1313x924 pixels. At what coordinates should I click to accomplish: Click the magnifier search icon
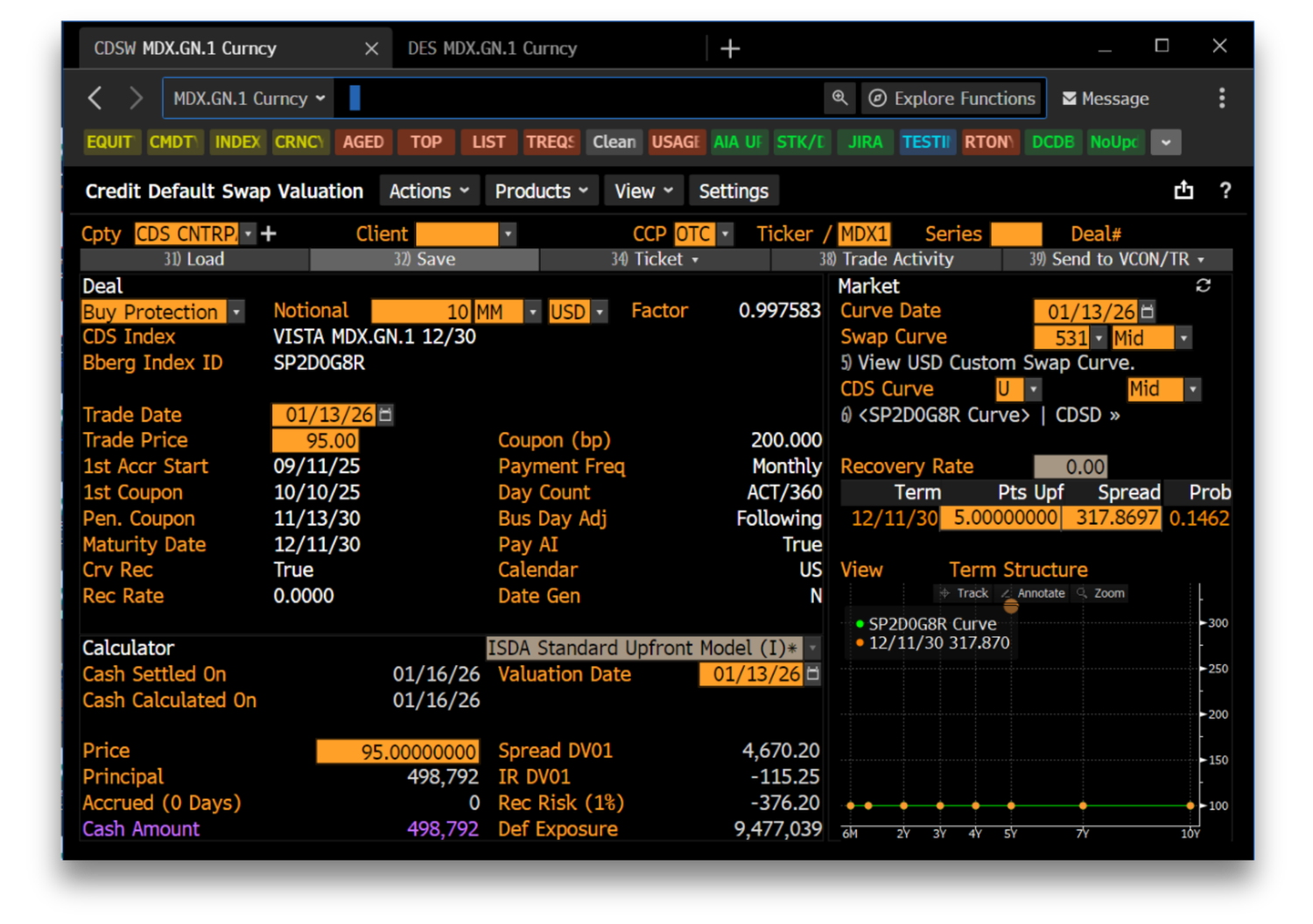839,98
